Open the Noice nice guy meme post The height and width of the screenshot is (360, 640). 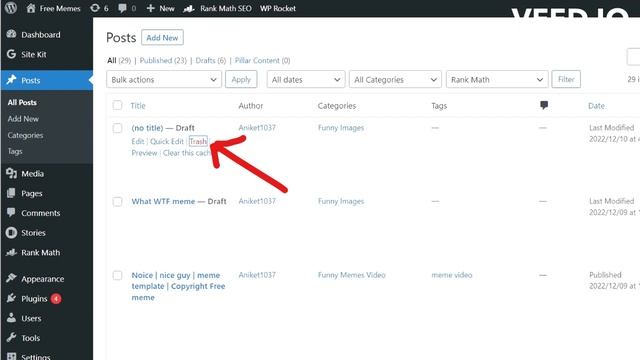tap(178, 286)
